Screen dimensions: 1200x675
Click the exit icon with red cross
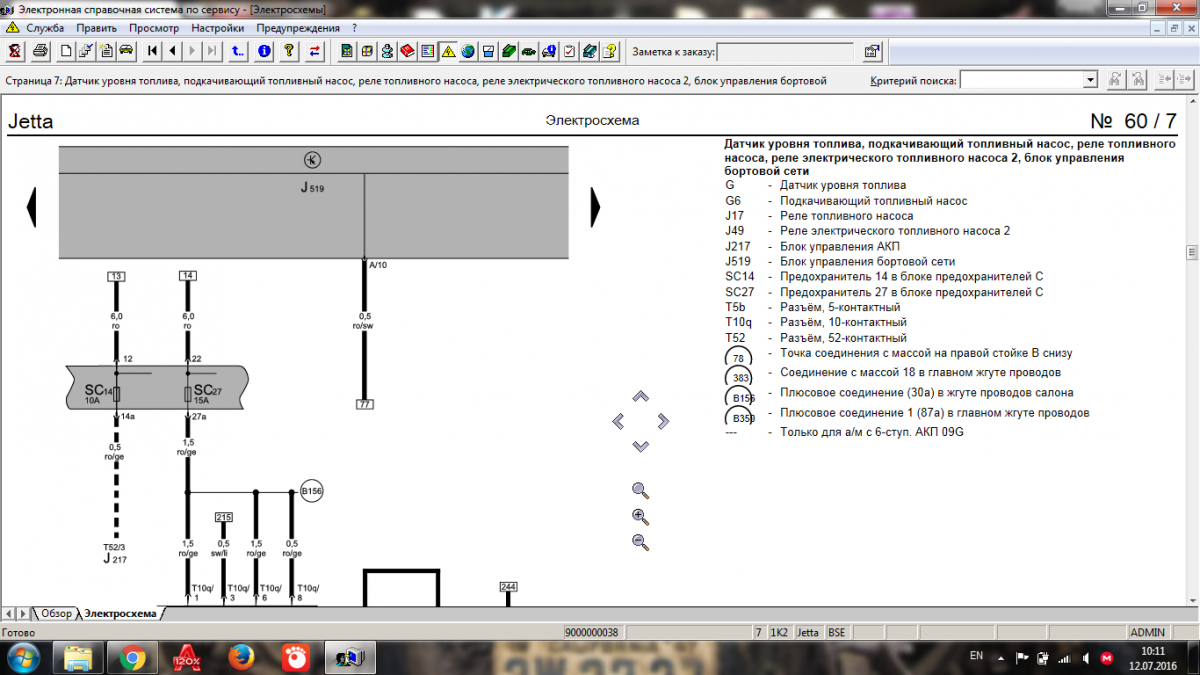(x=15, y=50)
